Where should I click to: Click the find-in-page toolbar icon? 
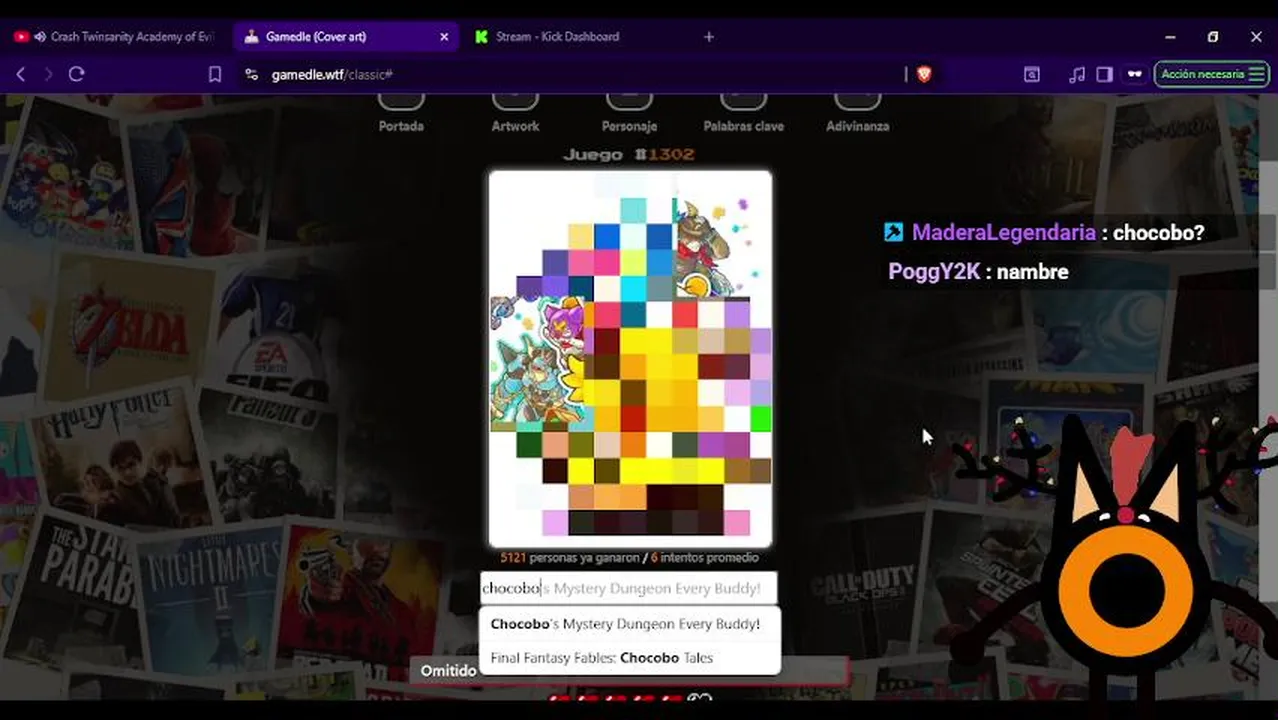point(1031,74)
